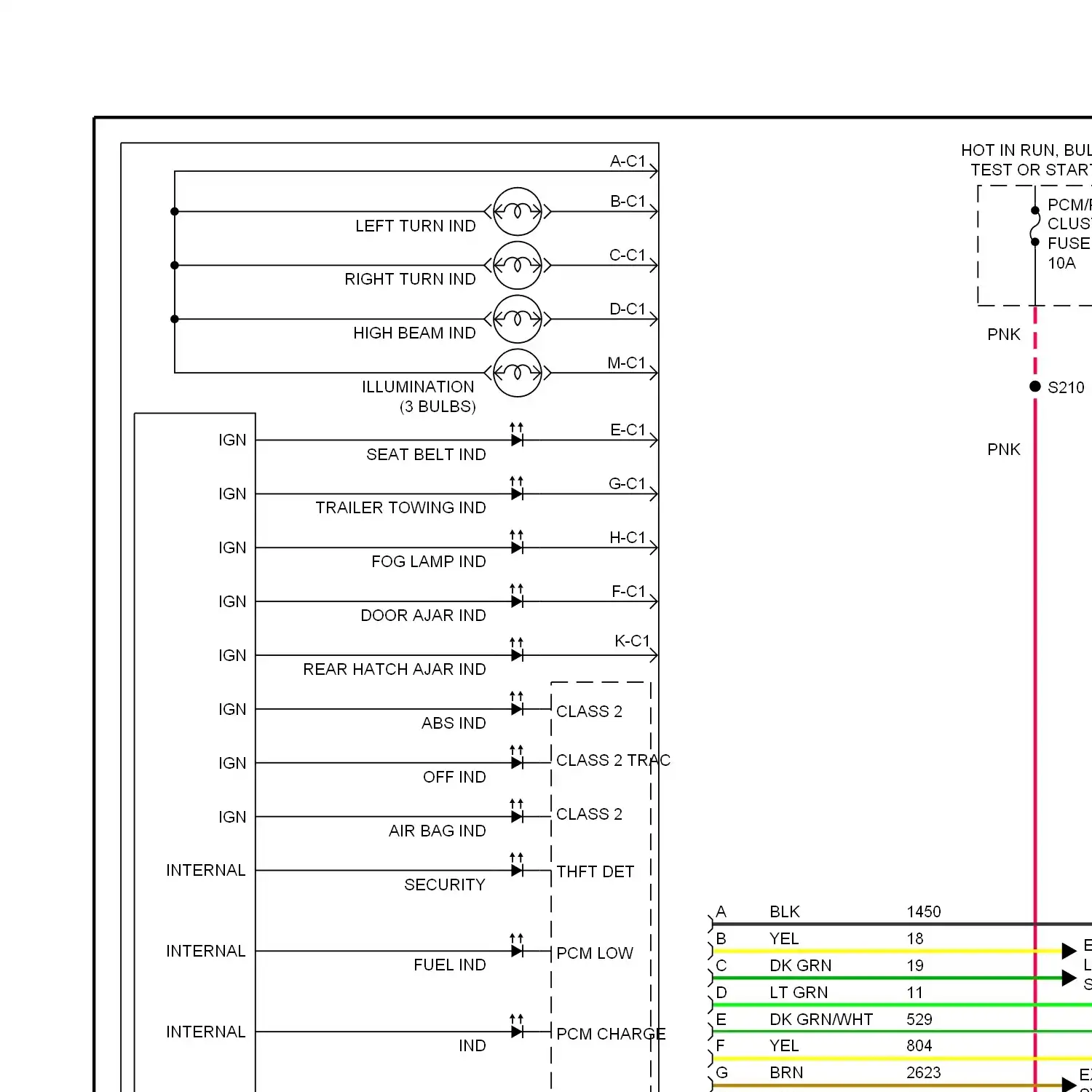Click the S210 splice dot

[x=1035, y=387]
